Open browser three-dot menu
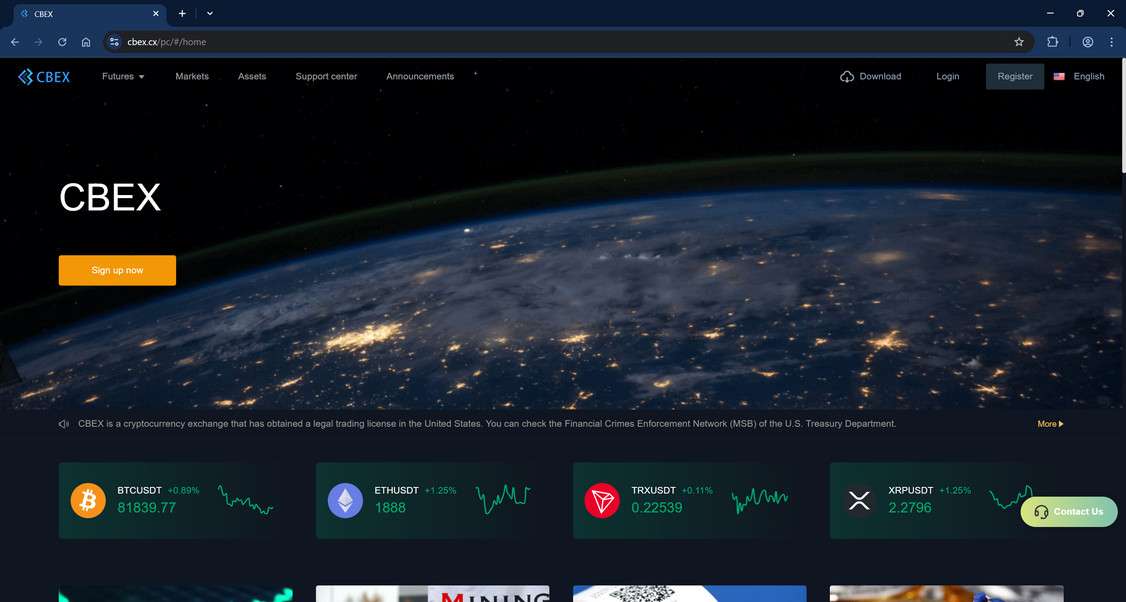The image size is (1126, 602). [x=1112, y=42]
